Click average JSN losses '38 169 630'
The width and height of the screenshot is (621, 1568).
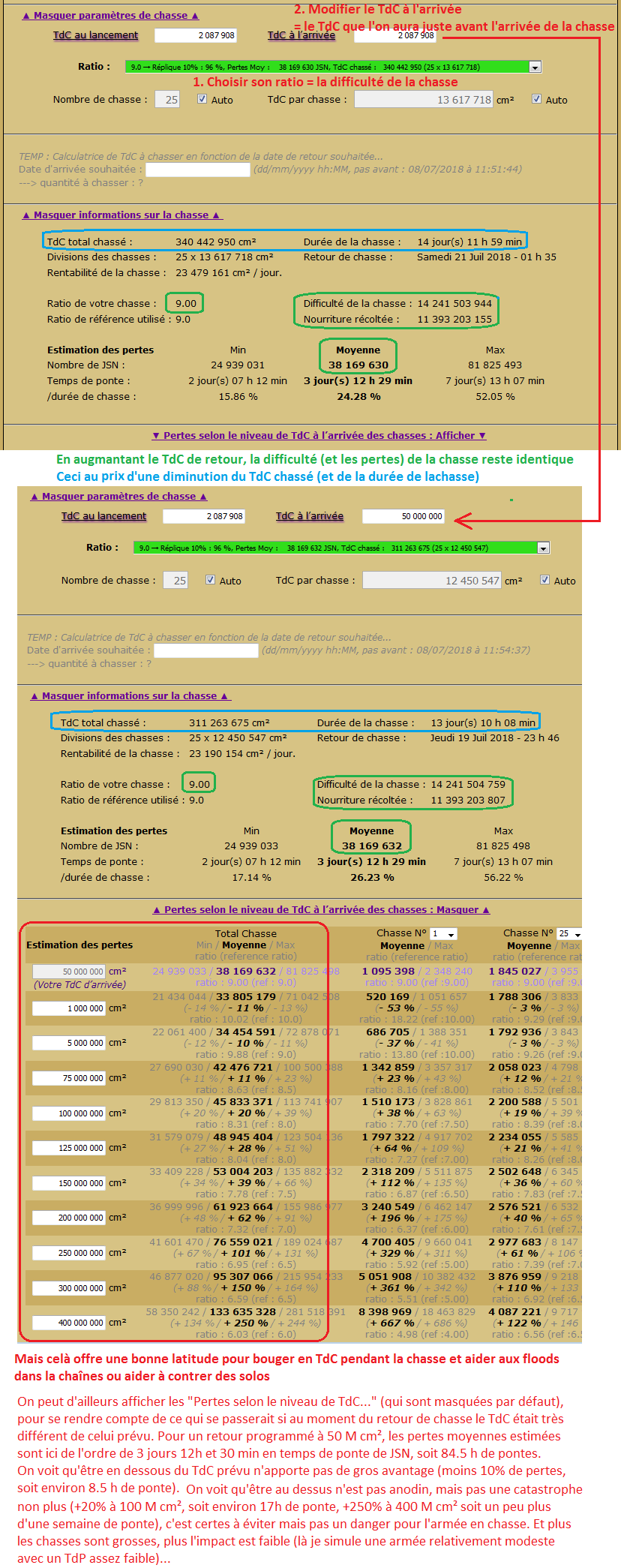click(358, 365)
